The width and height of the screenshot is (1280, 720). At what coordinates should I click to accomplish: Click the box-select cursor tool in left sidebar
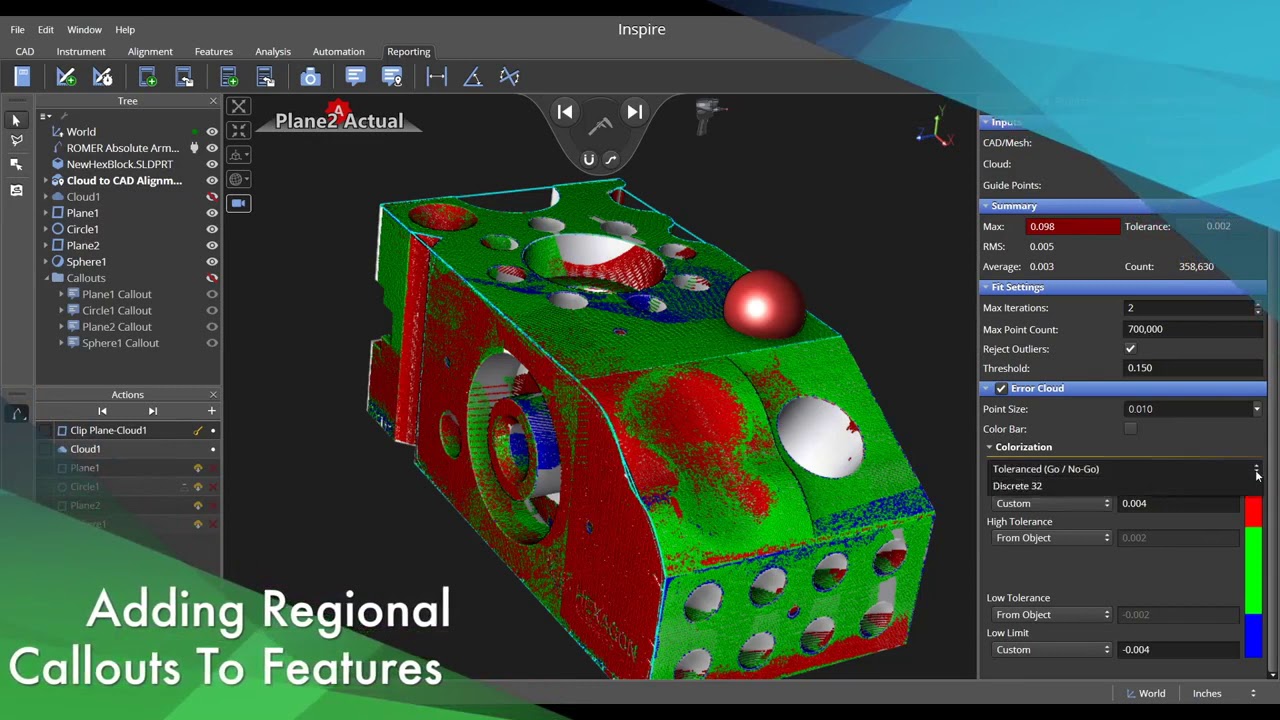pyautogui.click(x=16, y=165)
